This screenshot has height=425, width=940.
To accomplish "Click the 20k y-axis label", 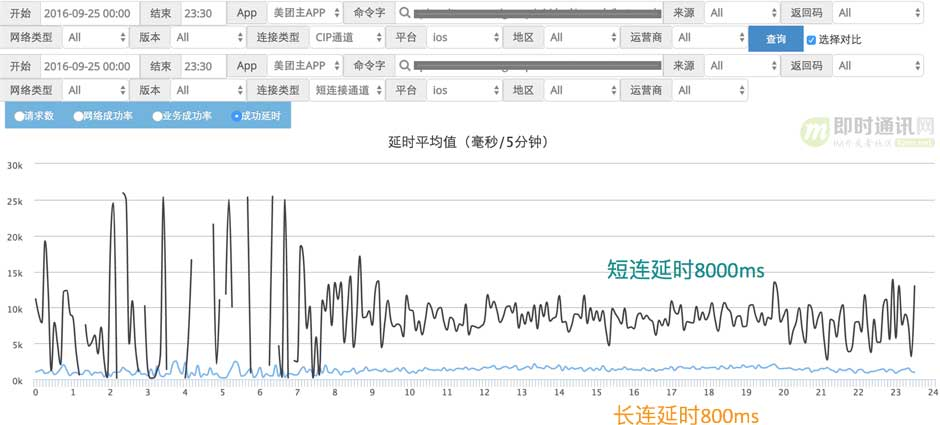I will click(x=14, y=237).
